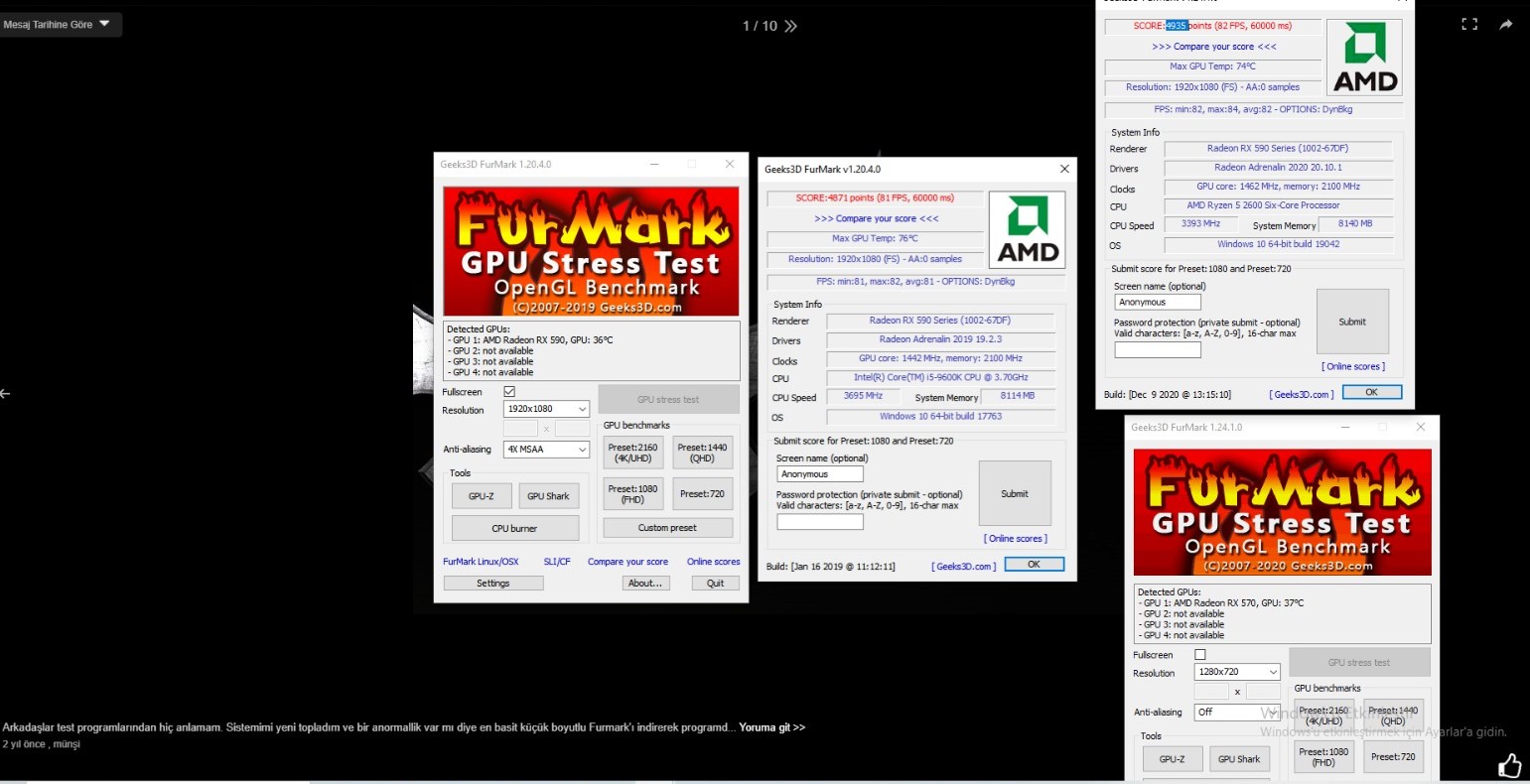Submit the 4935 points score
This screenshot has width=1530, height=784.
tap(1352, 322)
